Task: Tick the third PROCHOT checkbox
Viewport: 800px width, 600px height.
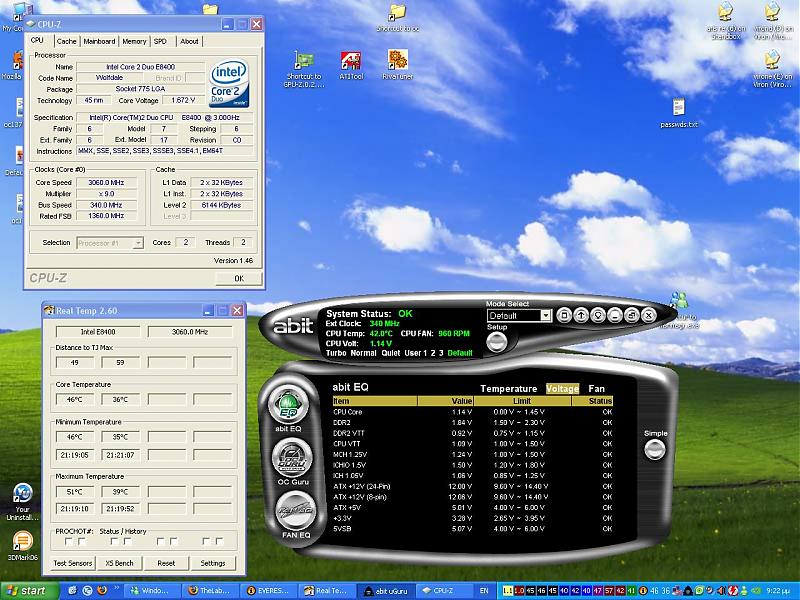Action: tap(115, 541)
